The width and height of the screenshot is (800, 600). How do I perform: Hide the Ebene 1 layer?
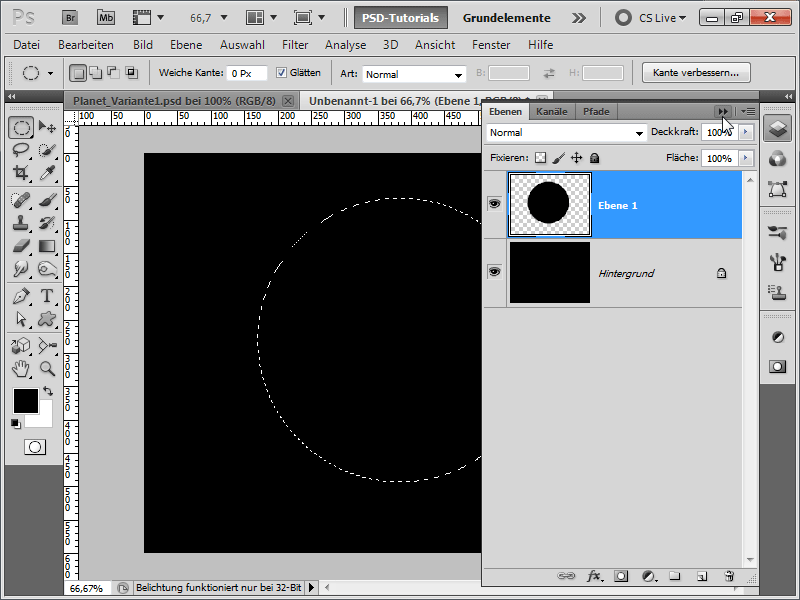tap(494, 204)
